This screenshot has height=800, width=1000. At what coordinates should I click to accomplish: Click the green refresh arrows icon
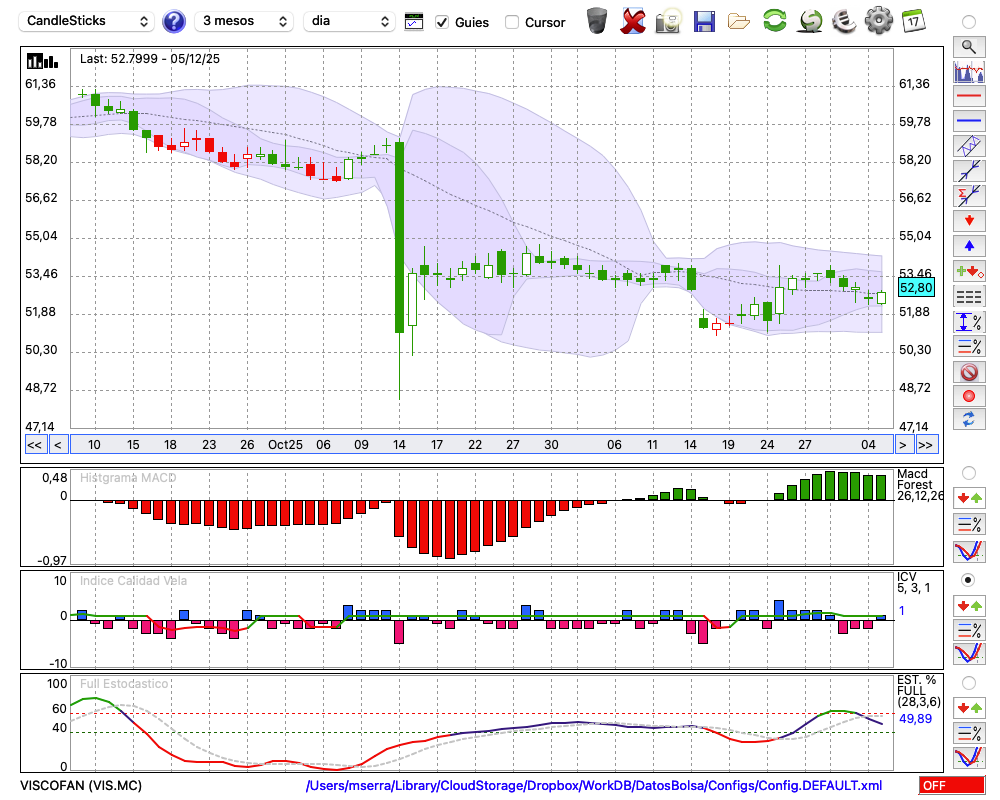point(774,20)
